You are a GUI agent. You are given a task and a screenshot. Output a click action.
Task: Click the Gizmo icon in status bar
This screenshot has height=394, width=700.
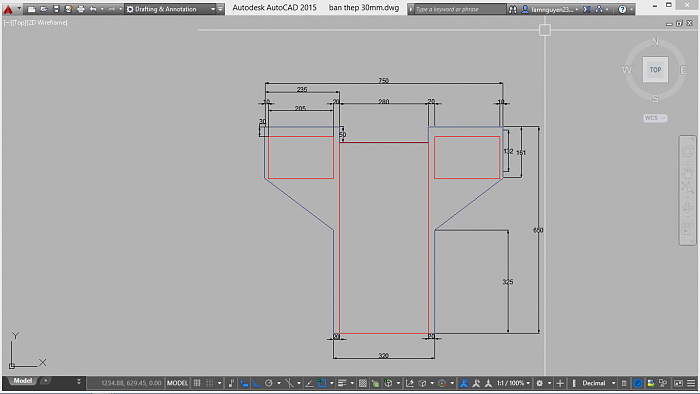442,383
